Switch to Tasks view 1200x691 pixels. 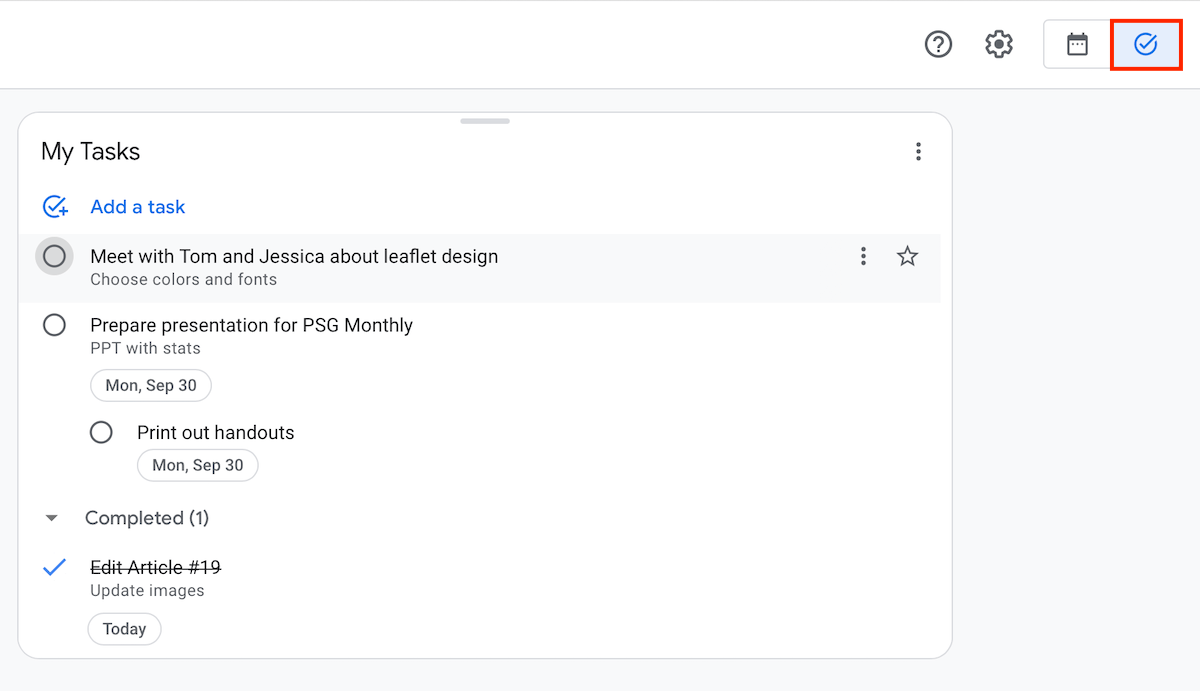(1146, 44)
